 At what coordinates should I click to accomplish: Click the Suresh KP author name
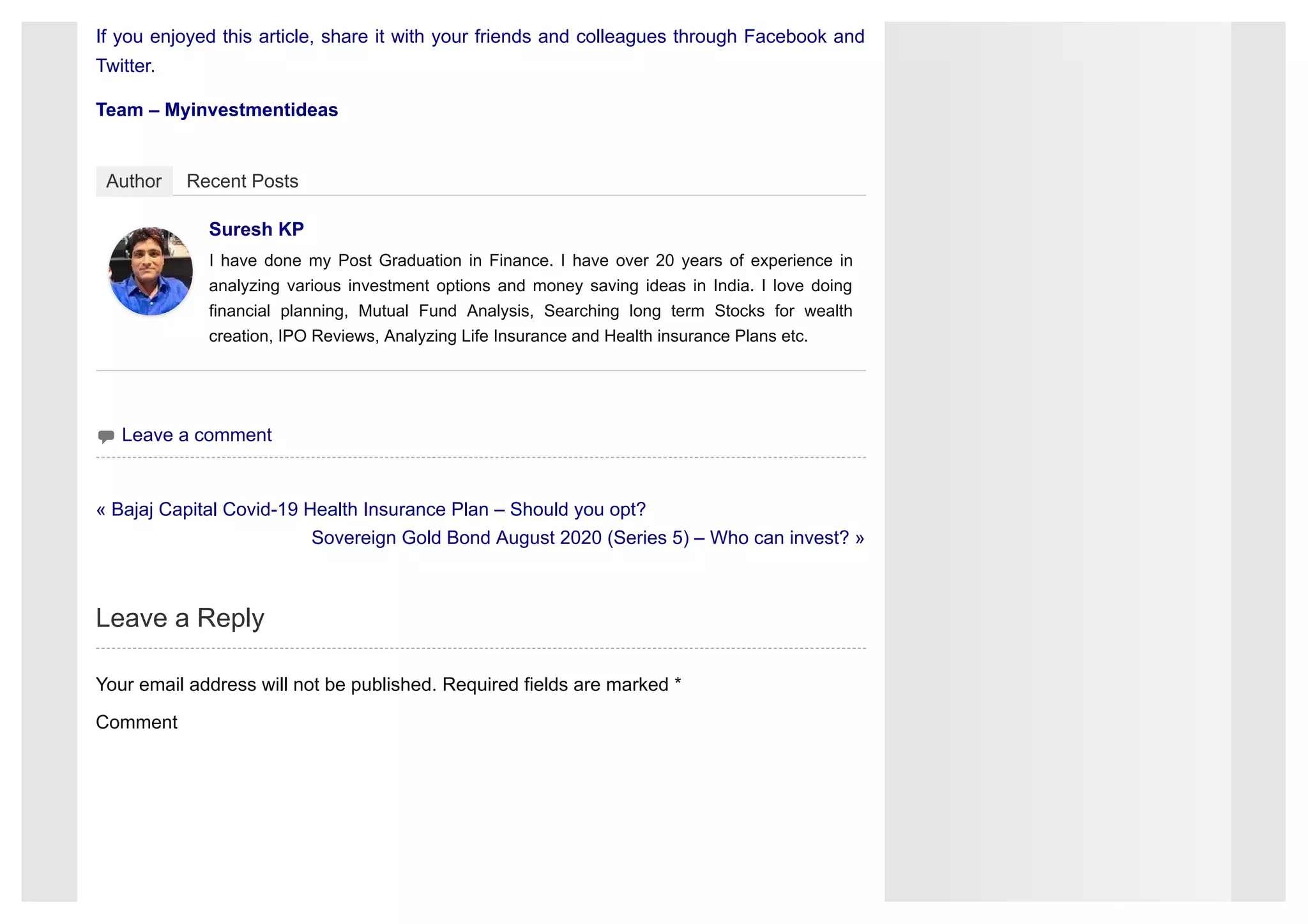click(x=256, y=229)
